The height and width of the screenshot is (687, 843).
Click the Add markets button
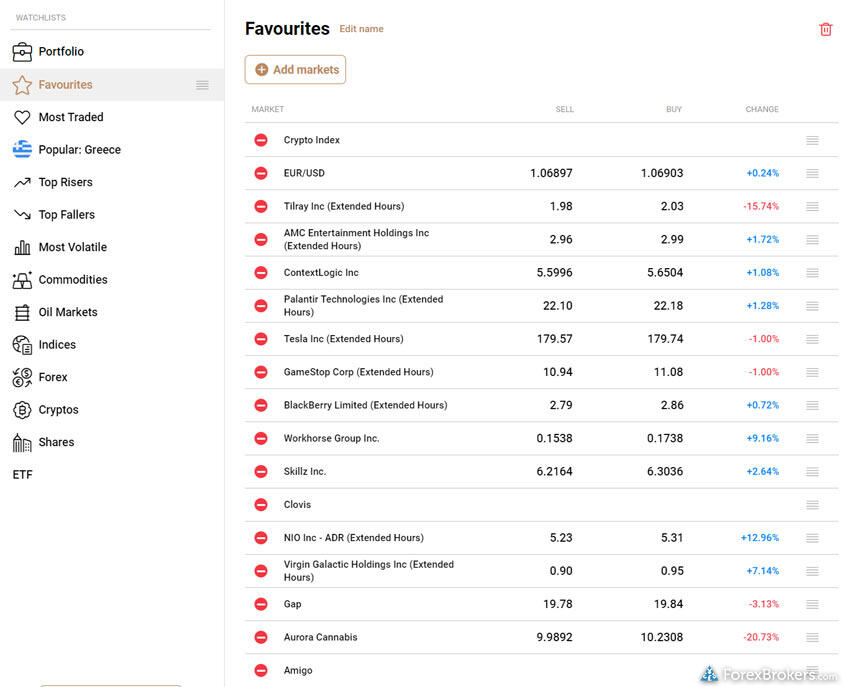click(295, 70)
